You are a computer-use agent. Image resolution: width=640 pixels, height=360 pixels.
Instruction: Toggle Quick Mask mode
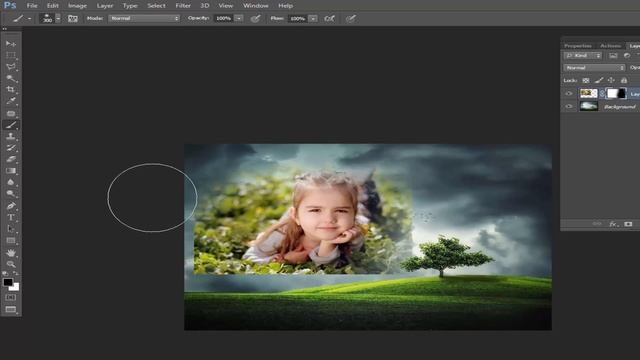(11, 298)
